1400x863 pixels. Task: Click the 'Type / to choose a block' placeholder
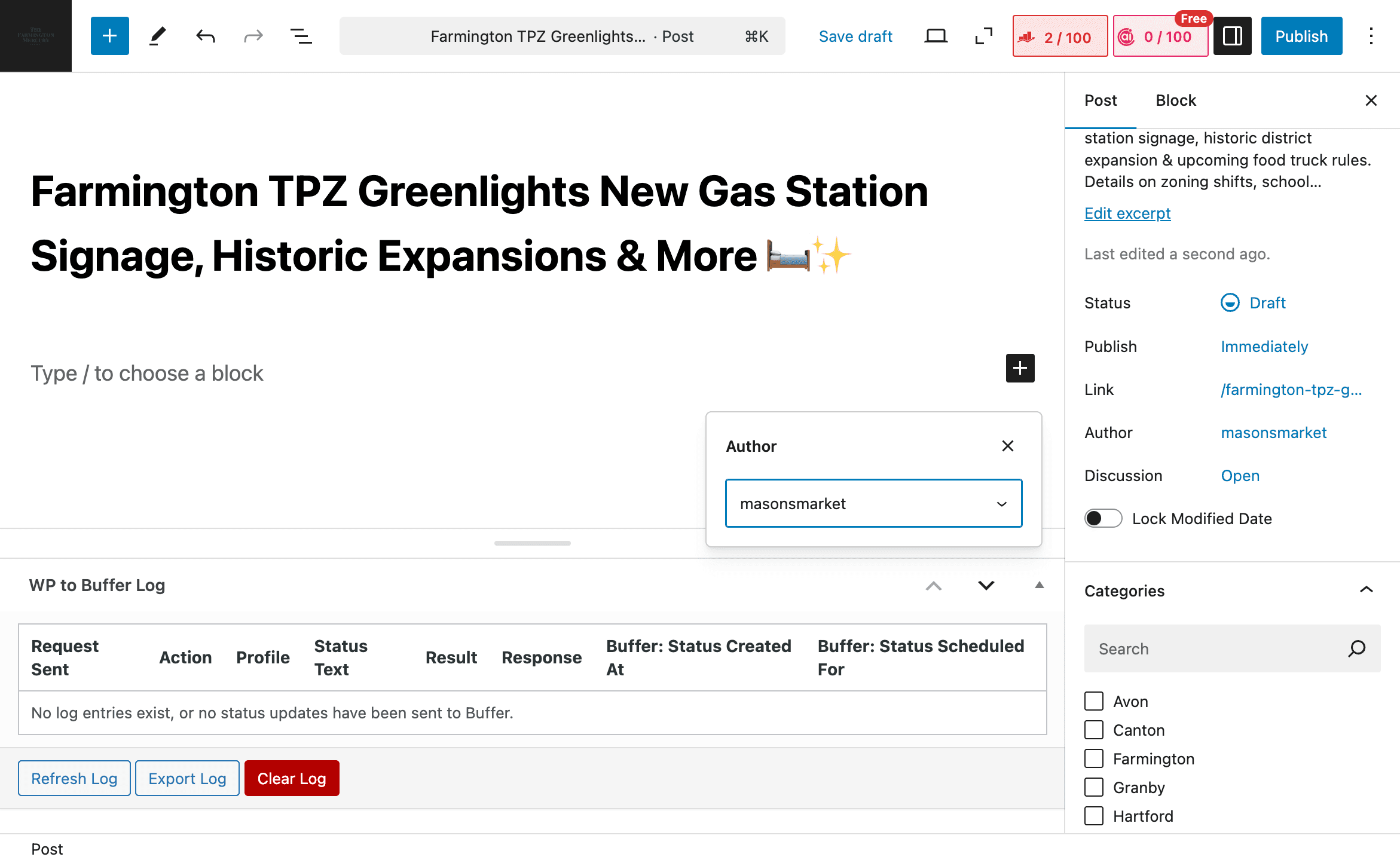(147, 373)
